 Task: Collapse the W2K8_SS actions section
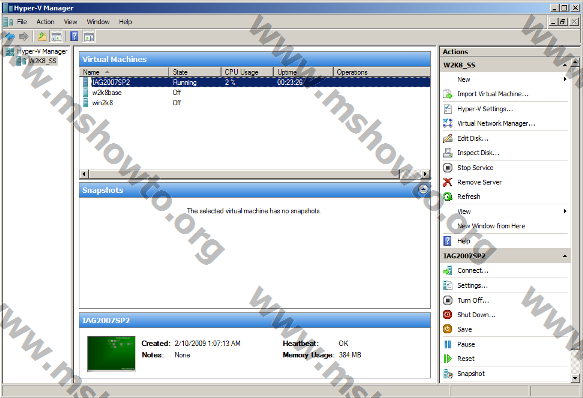coord(565,65)
